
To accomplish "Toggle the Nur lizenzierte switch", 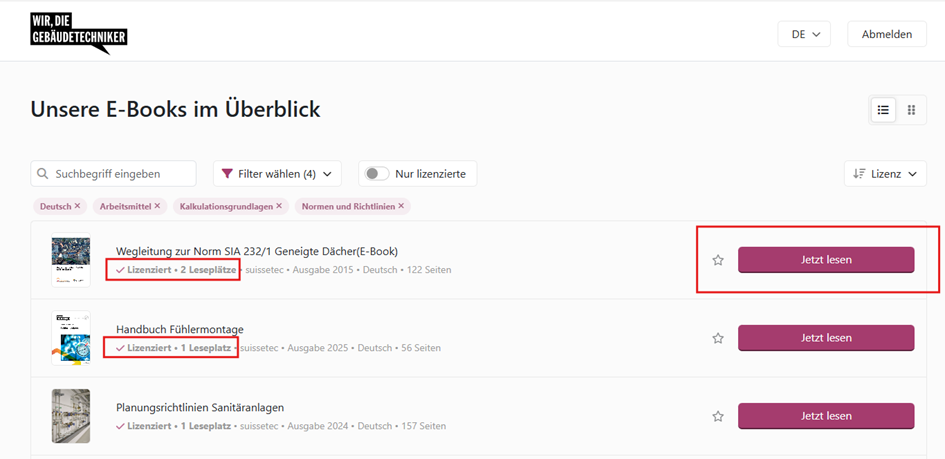I will [377, 173].
